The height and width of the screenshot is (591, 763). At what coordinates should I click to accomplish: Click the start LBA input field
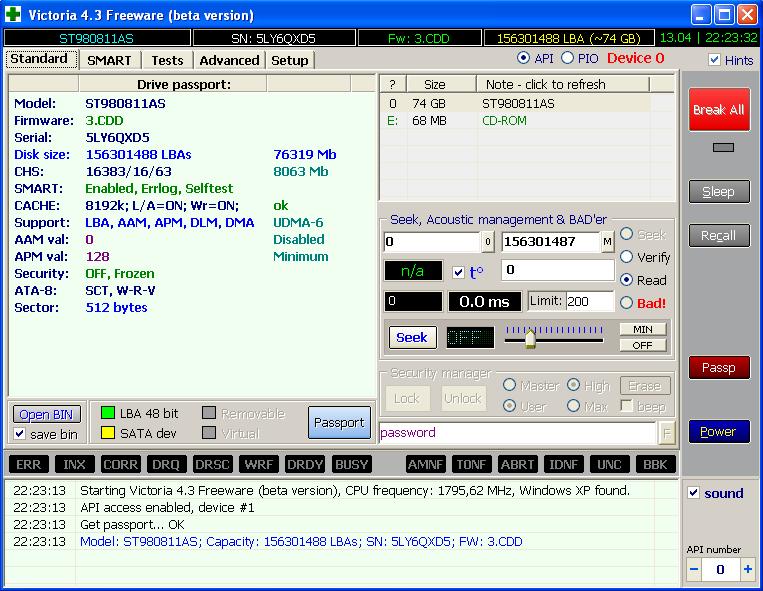(x=432, y=242)
